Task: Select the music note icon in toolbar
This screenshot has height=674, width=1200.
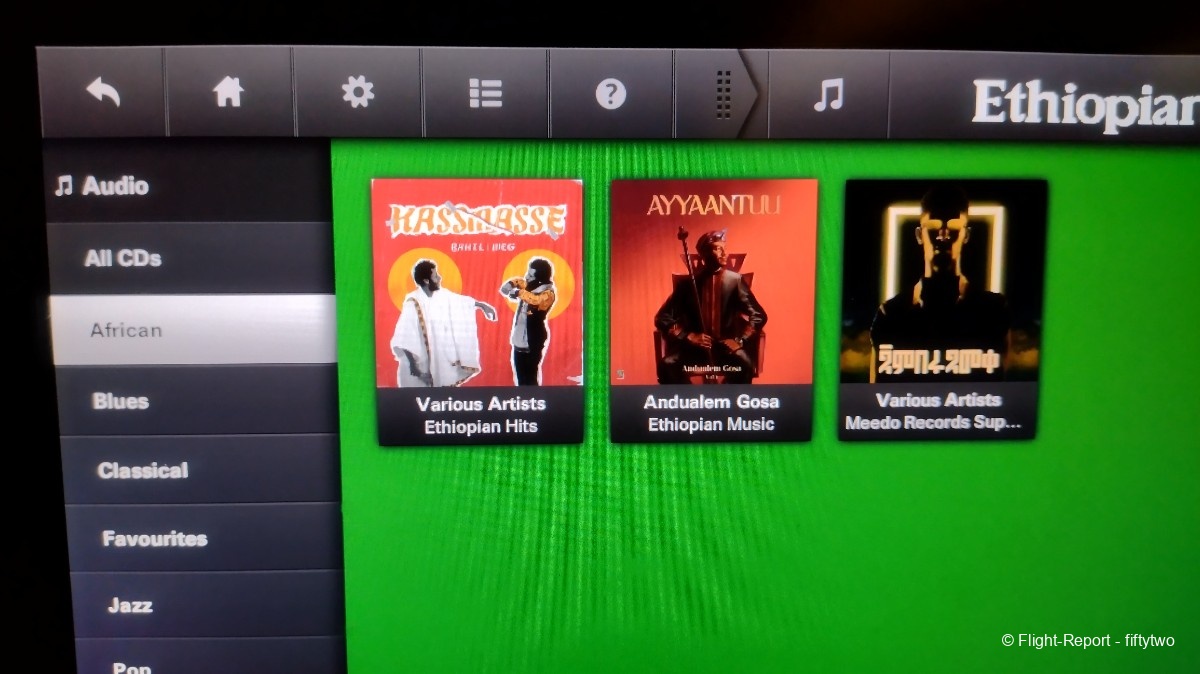Action: tap(828, 95)
